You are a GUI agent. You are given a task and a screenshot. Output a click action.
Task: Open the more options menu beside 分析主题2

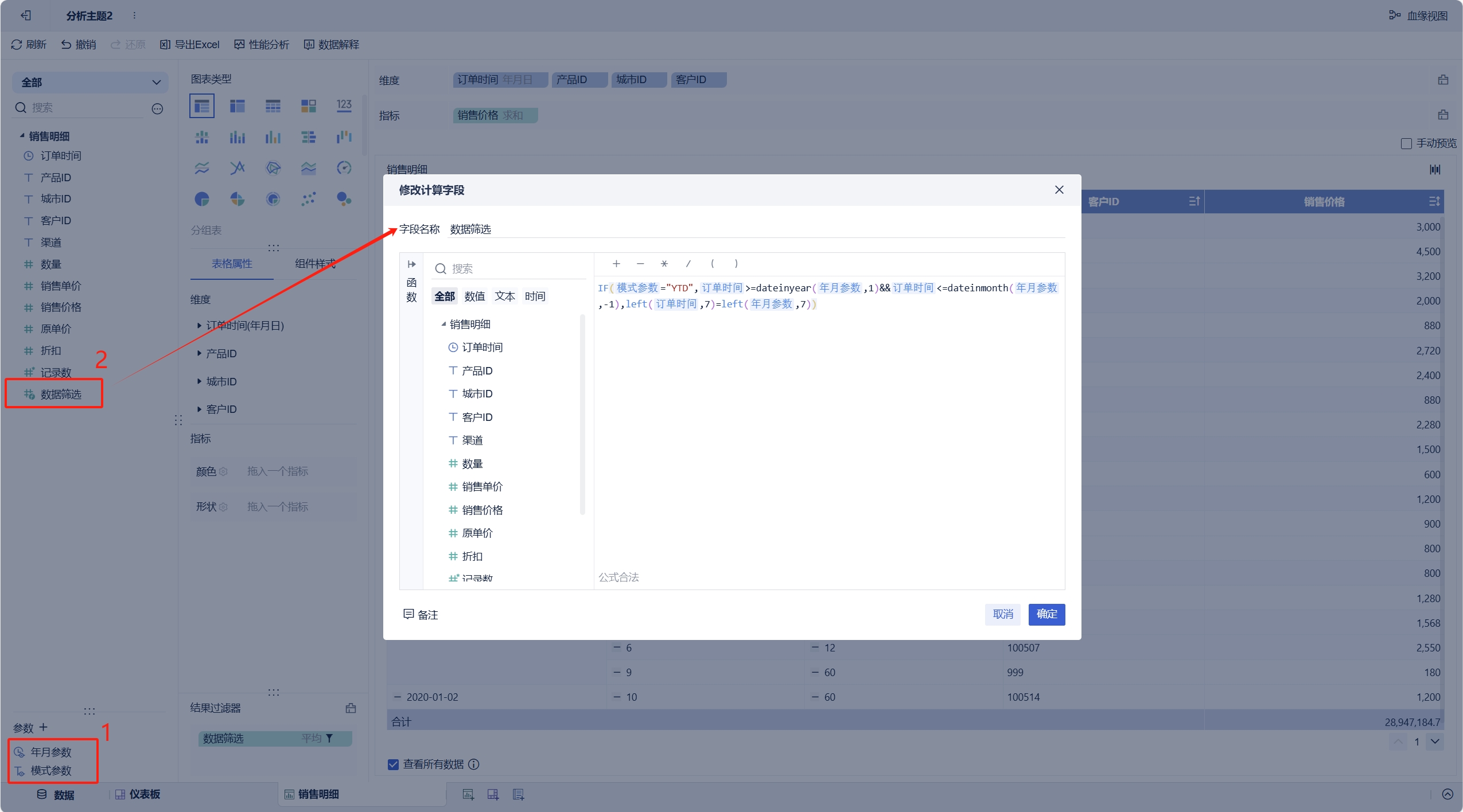pos(134,15)
